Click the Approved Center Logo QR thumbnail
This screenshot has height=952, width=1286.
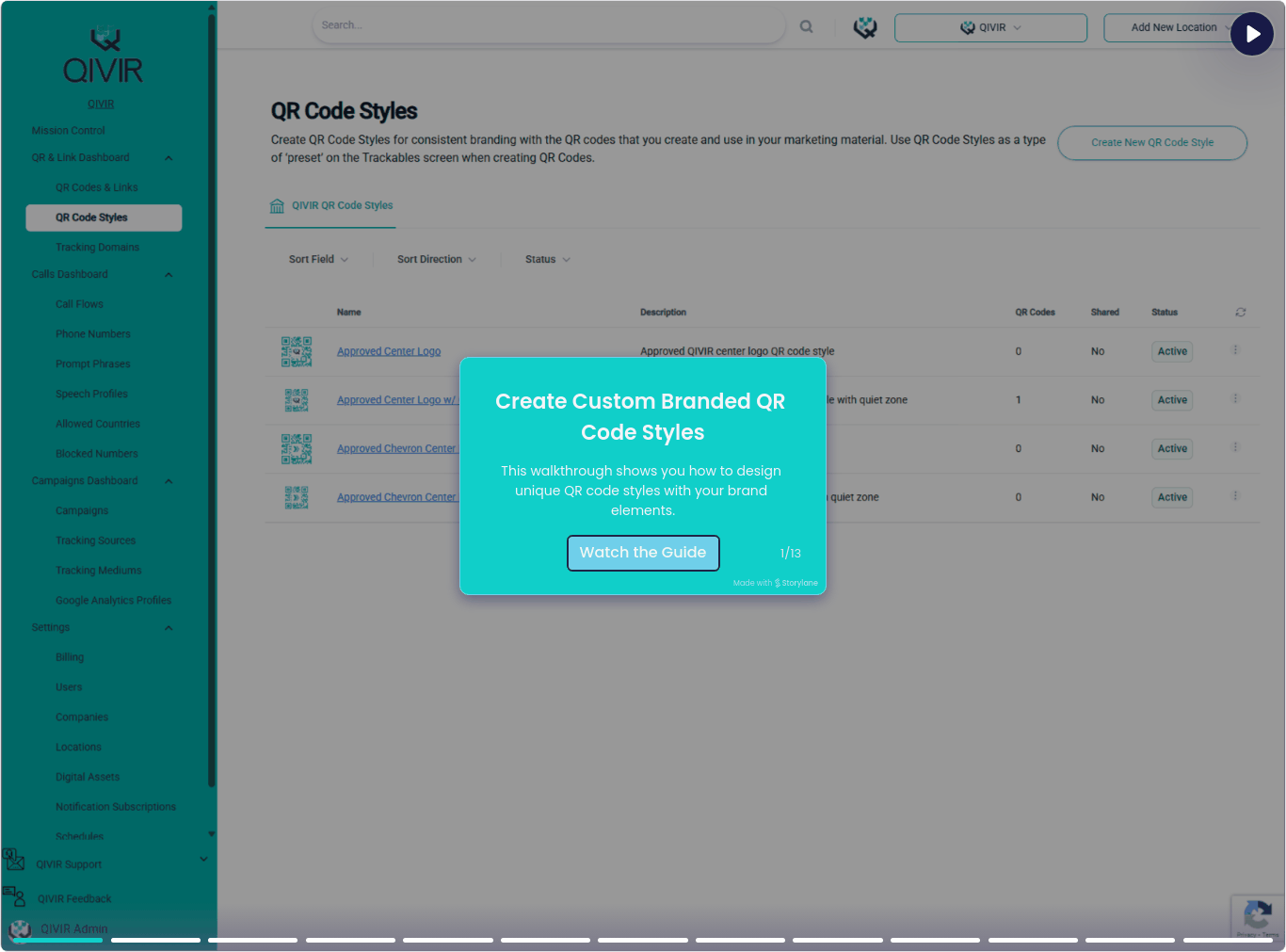(297, 351)
